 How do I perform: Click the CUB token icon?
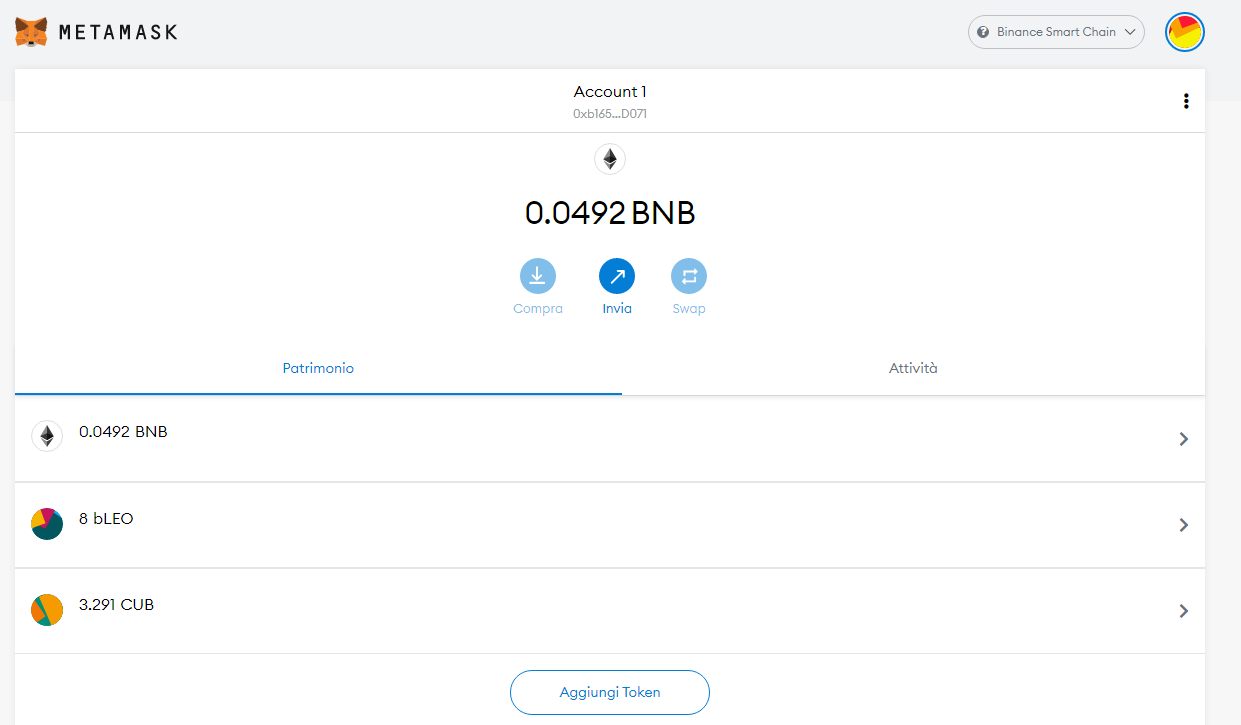click(x=47, y=610)
